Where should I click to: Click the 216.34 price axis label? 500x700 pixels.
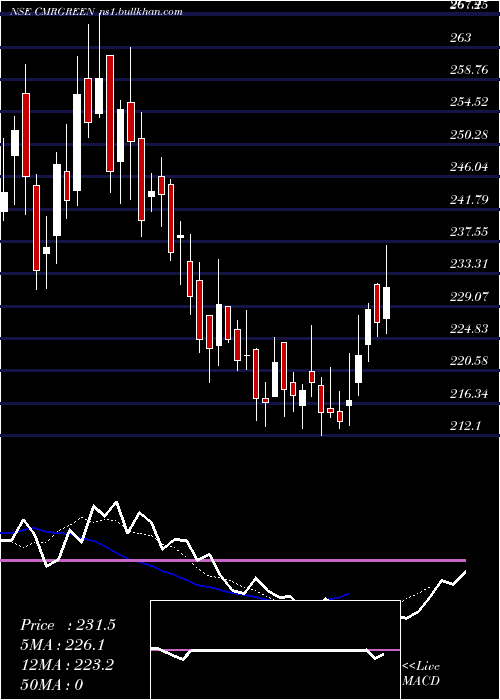(x=469, y=393)
